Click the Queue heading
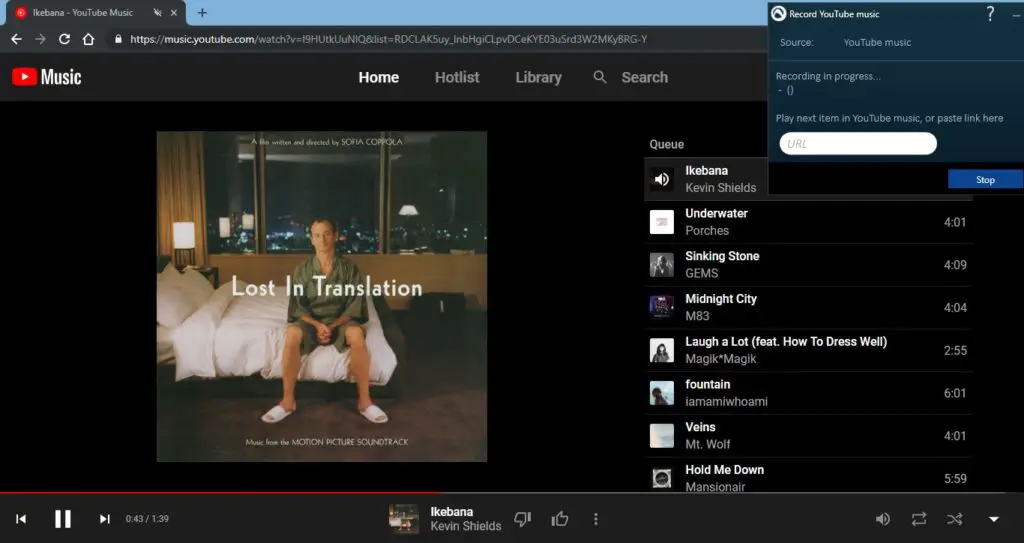This screenshot has height=543, width=1024. [x=666, y=144]
